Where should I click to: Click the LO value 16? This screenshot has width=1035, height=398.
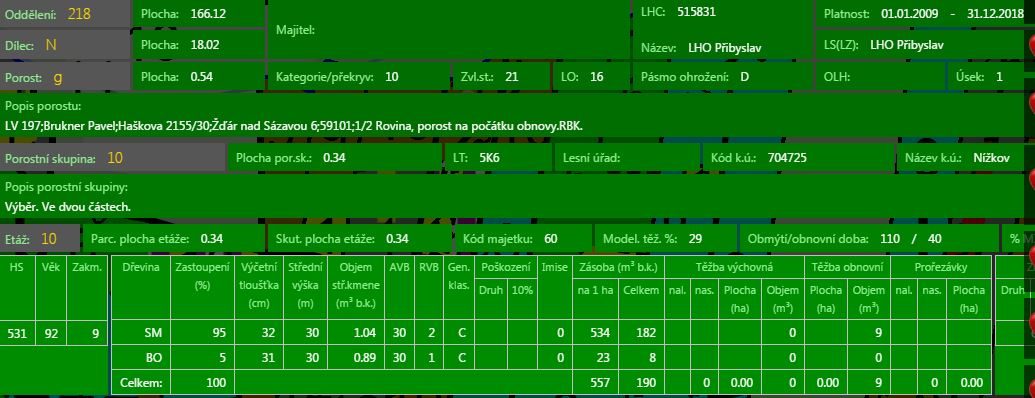point(597,77)
